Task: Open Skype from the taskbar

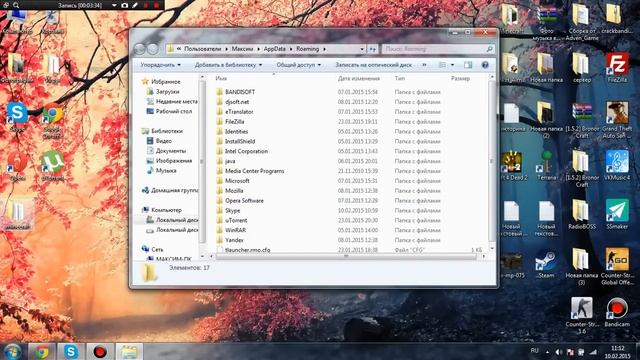Action: click(x=71, y=352)
